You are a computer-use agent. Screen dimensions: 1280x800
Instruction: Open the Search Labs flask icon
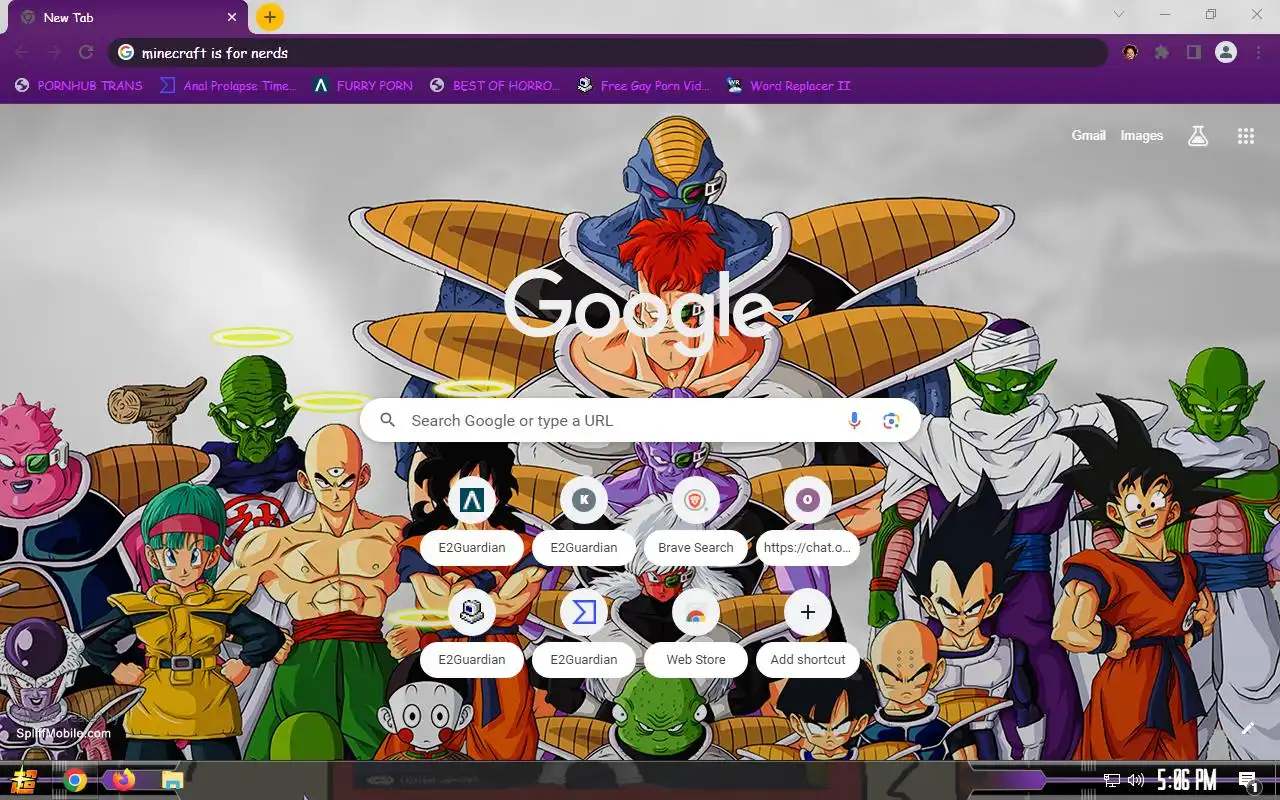1198,137
